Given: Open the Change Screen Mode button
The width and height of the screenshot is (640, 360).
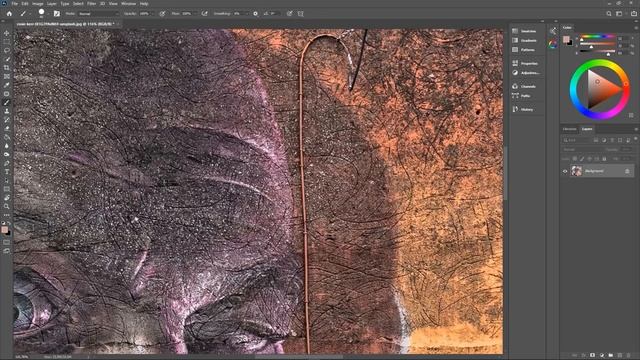Looking at the screenshot, I should [7, 251].
